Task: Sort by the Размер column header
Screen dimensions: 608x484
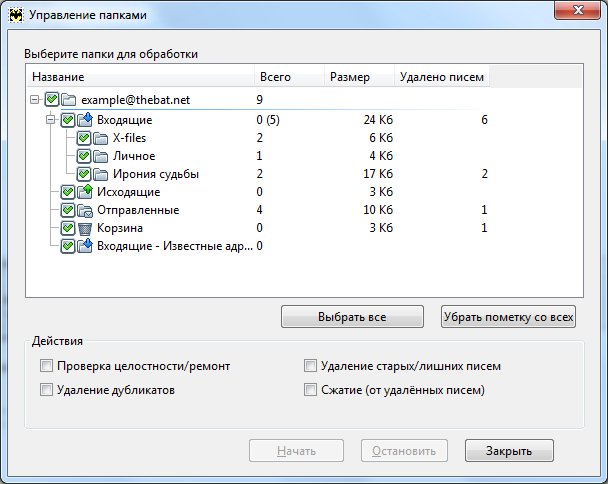Action: pos(359,76)
